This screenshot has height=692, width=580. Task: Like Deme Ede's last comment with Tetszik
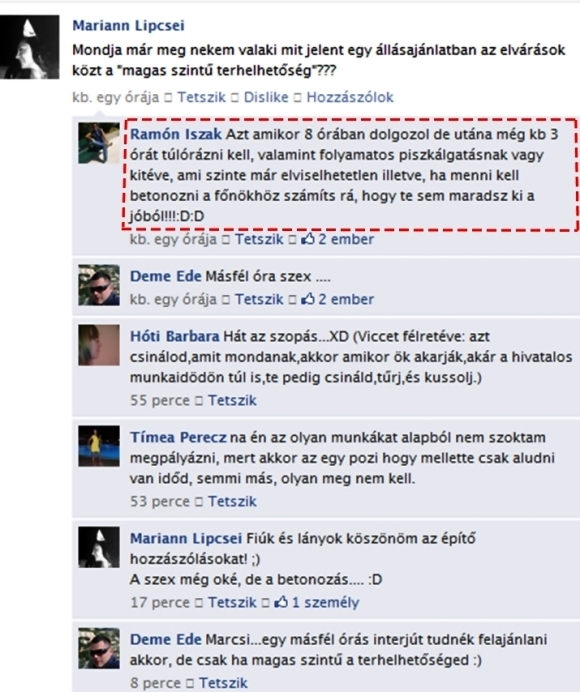click(223, 683)
